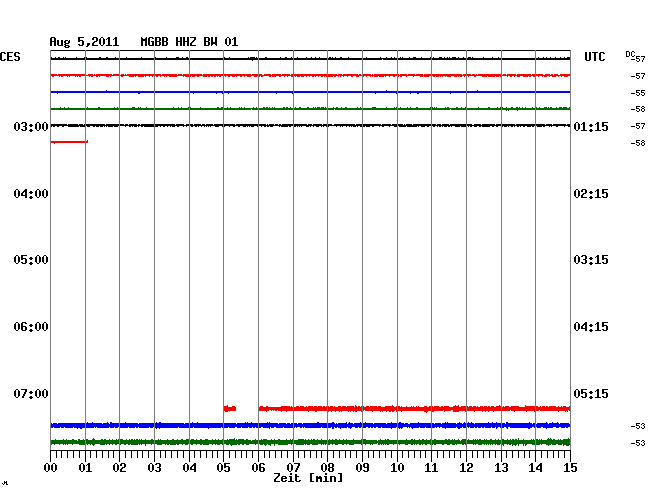
Task: Click the short red trace below the 03:00 row
Action: (69, 142)
